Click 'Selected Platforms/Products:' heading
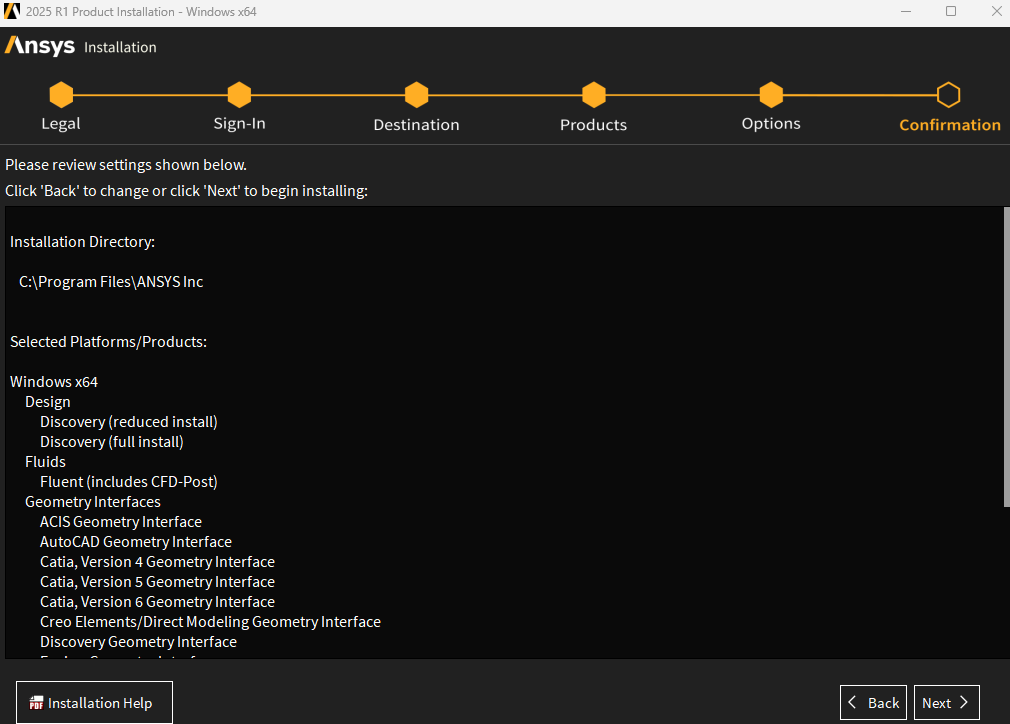The width and height of the screenshot is (1010, 724). (x=108, y=342)
